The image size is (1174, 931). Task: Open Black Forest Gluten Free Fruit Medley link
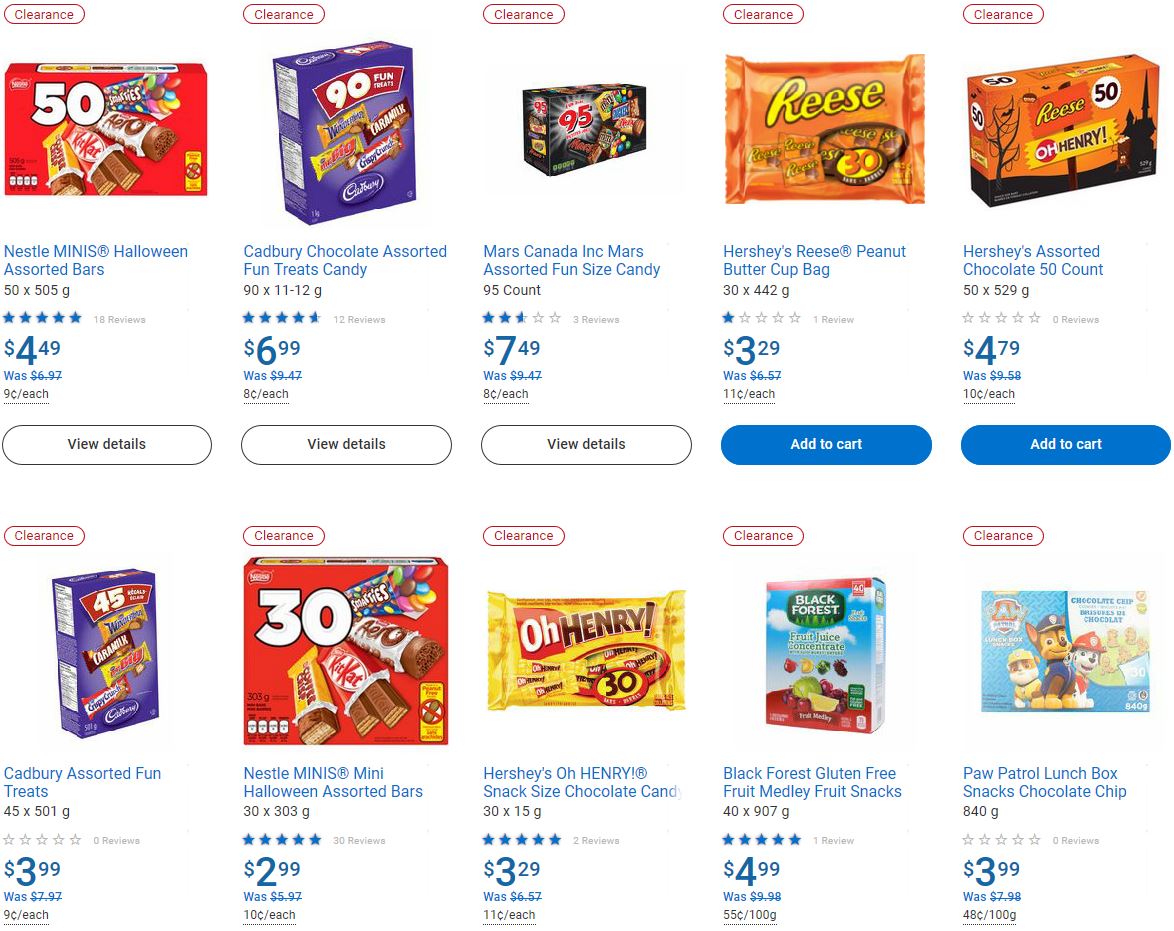coord(812,782)
